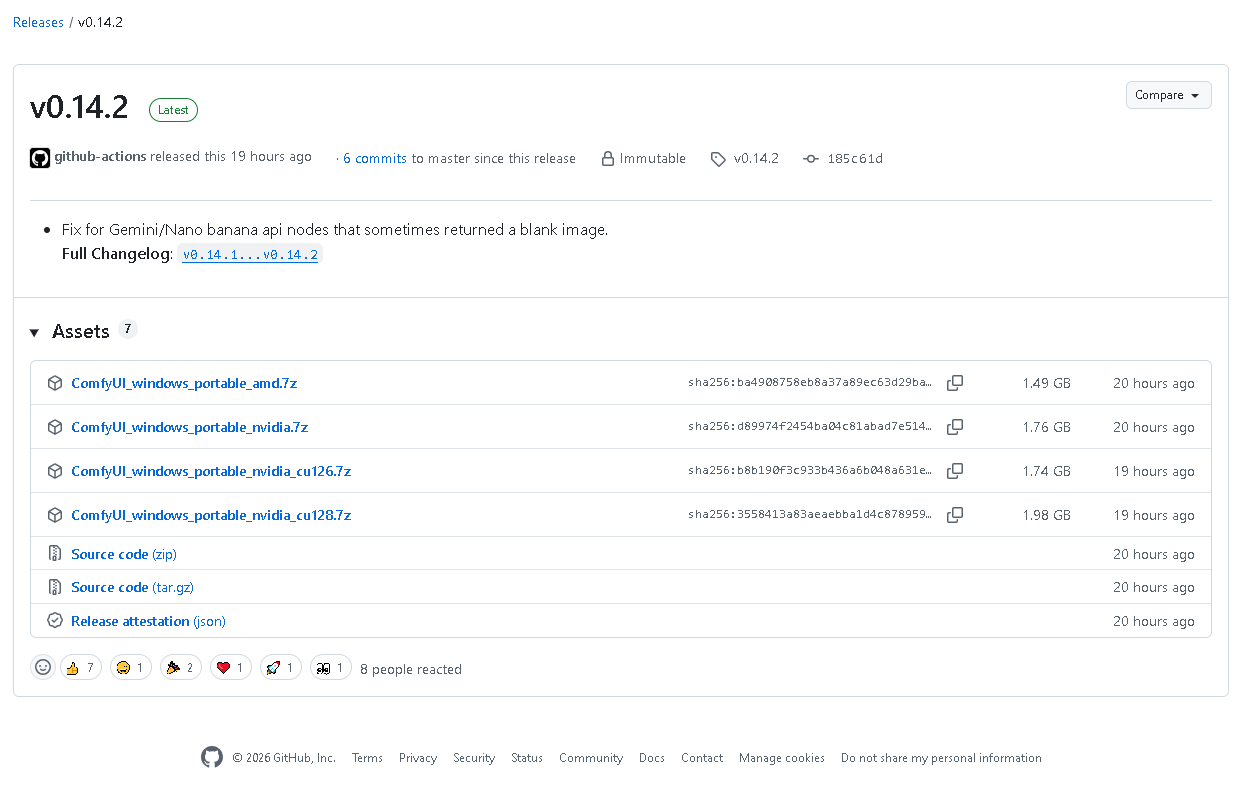The height and width of the screenshot is (789, 1248).
Task: Click the GitHub logo in the footer
Action: [212, 758]
